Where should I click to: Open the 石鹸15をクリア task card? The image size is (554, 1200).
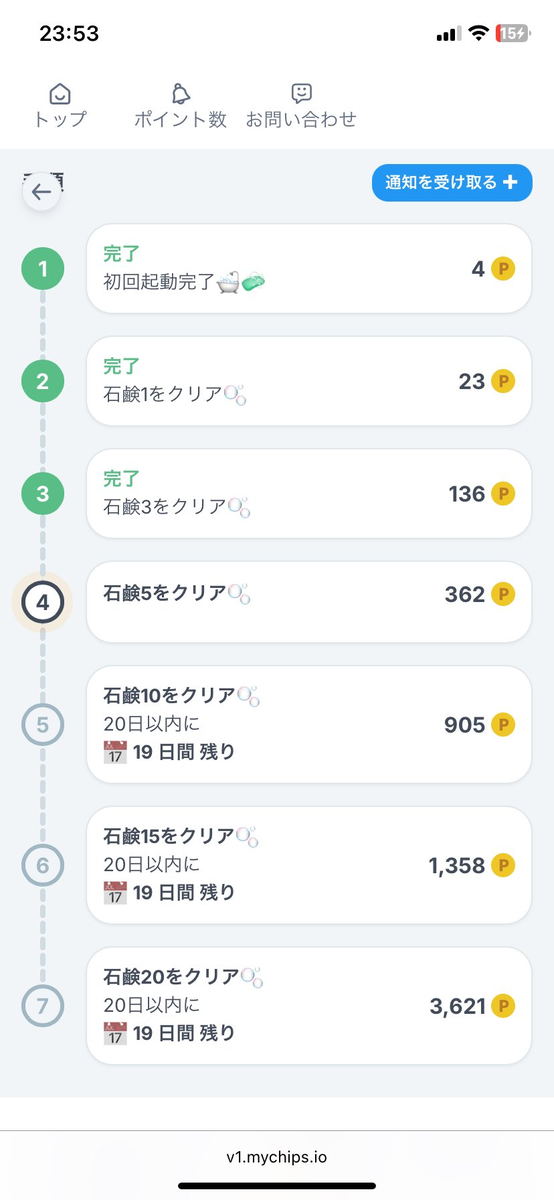309,865
